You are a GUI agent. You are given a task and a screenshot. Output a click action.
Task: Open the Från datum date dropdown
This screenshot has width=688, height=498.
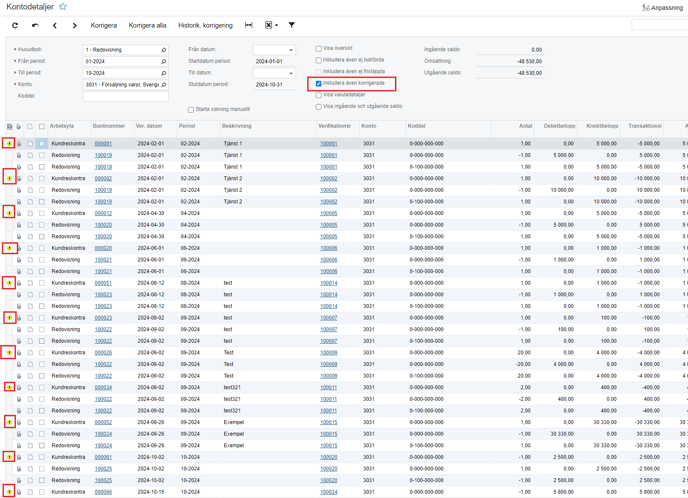[291, 50]
